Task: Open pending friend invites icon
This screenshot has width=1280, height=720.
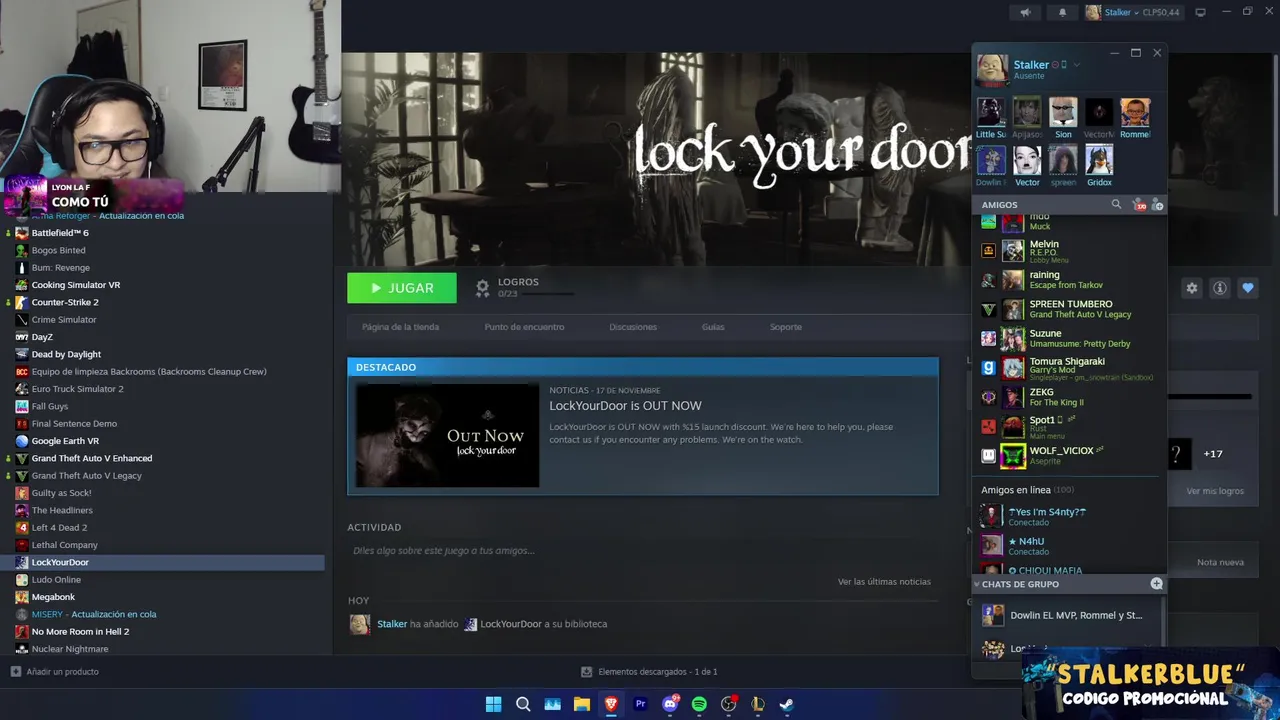Action: pyautogui.click(x=1139, y=204)
